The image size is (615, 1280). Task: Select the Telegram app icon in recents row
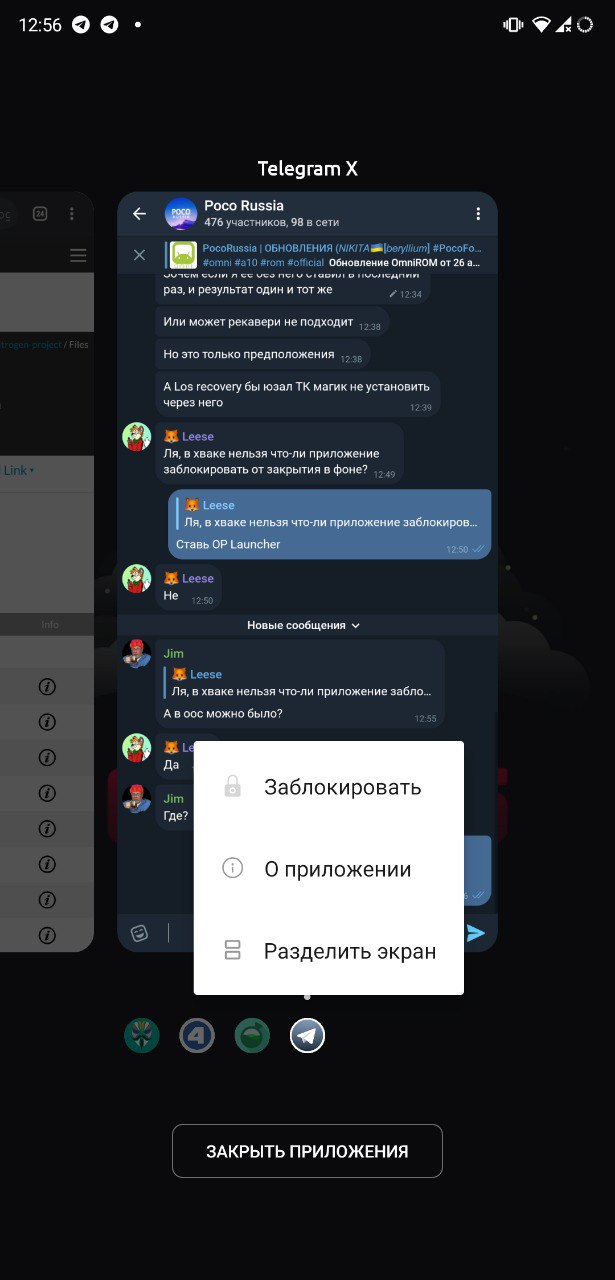coord(308,1036)
